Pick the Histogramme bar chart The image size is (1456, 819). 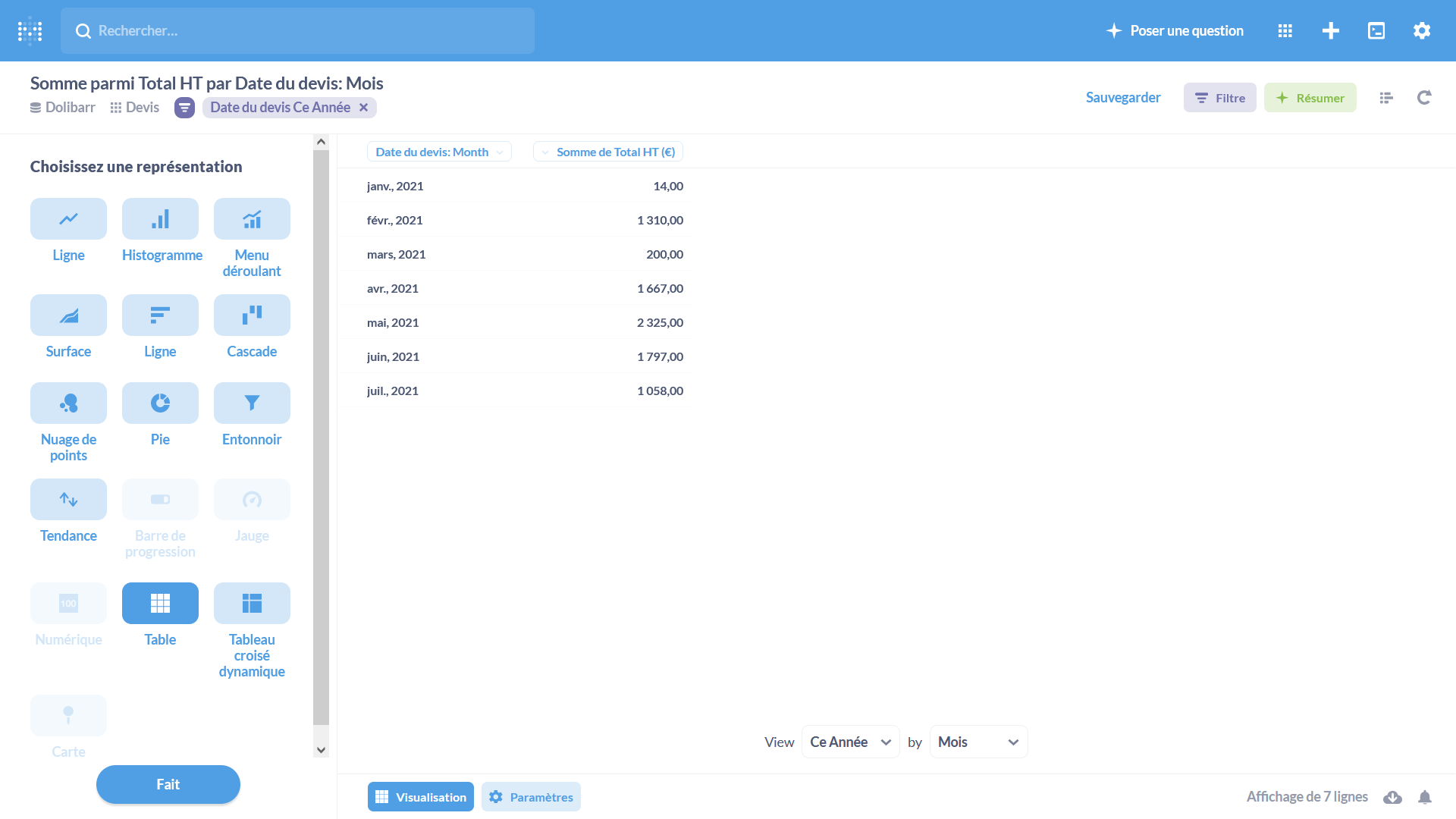point(160,218)
